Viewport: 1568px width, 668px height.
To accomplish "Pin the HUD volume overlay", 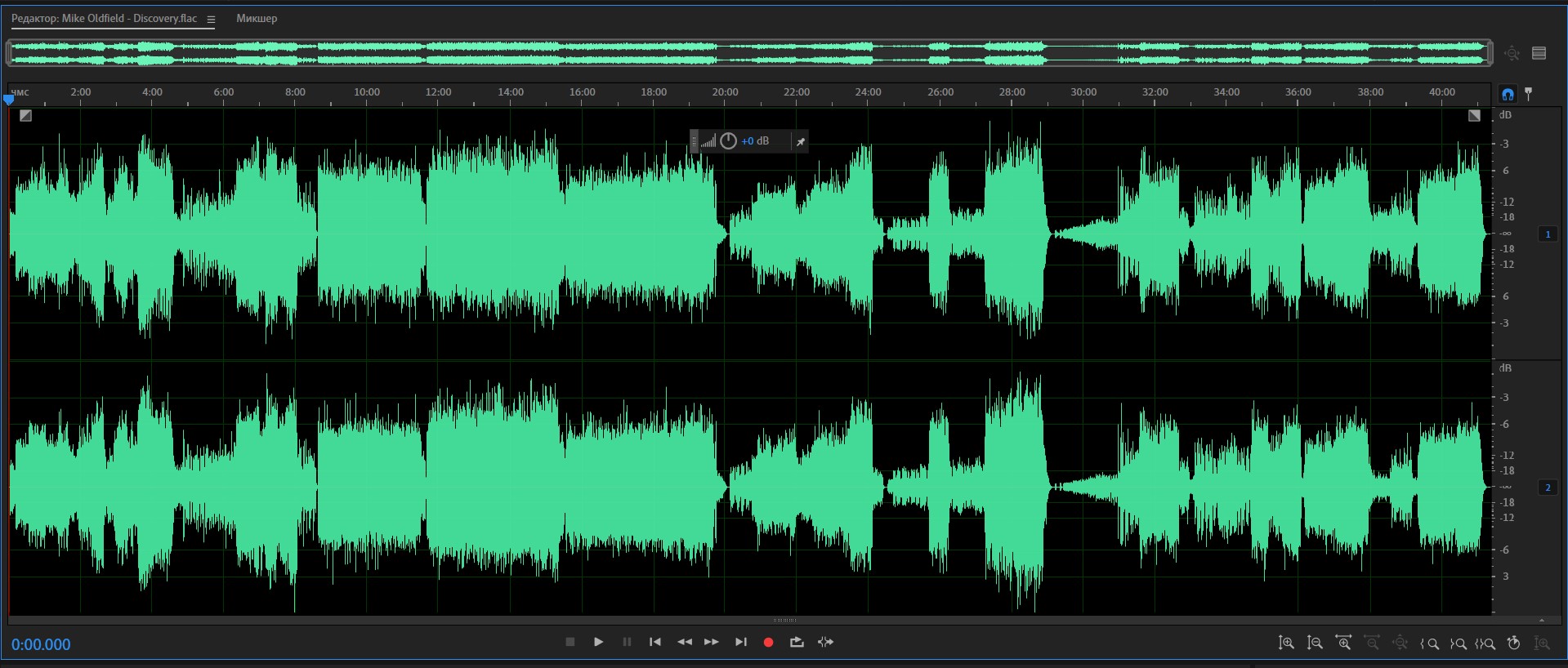I will (801, 141).
